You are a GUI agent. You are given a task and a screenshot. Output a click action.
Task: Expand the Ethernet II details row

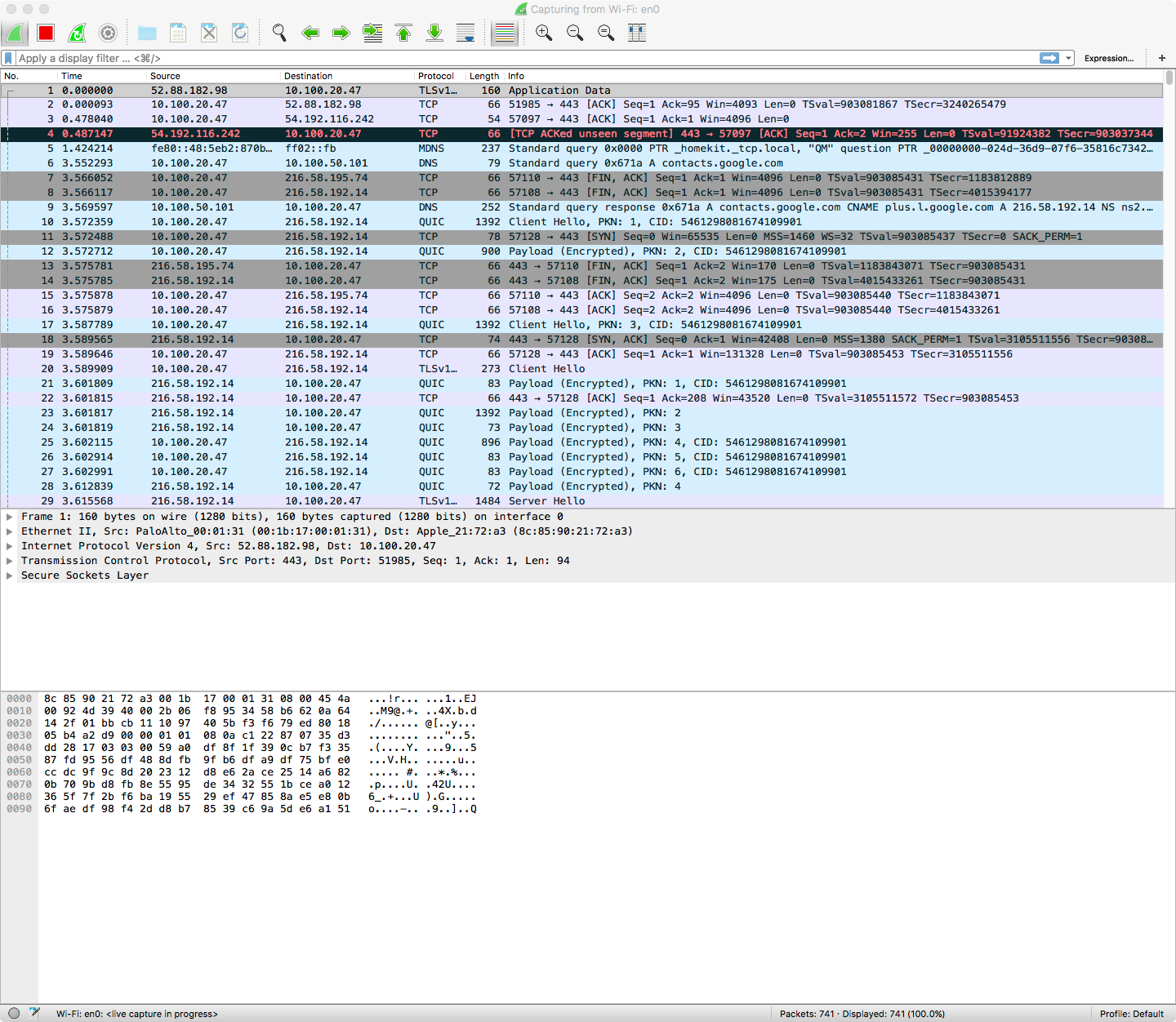click(x=10, y=531)
